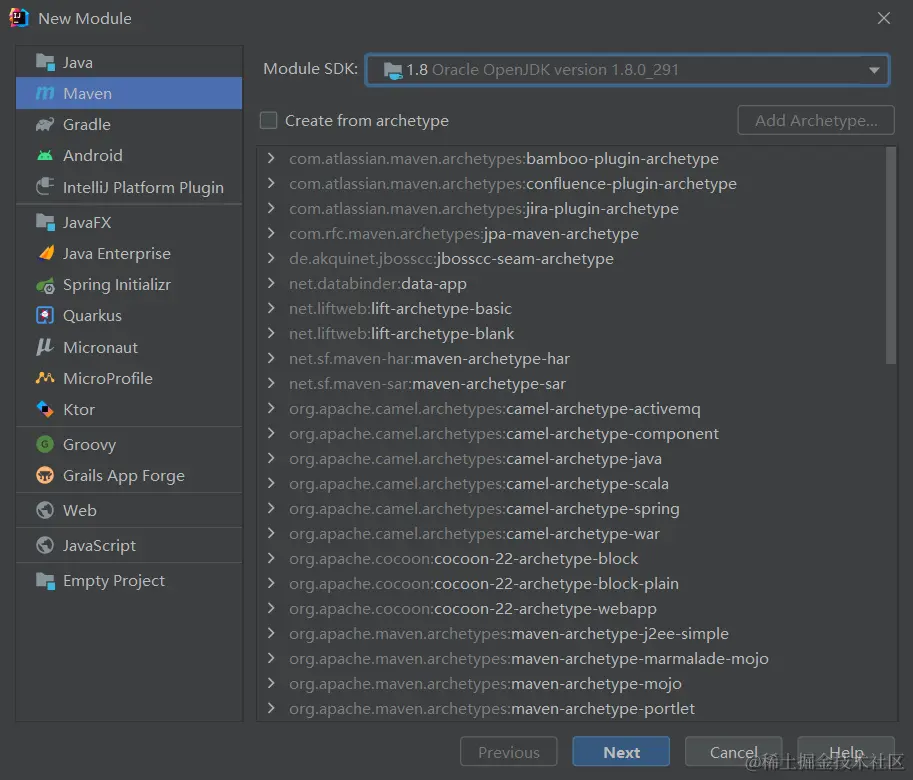Choose the Quarkus icon in sidebar
The image size is (913, 780).
coord(45,316)
